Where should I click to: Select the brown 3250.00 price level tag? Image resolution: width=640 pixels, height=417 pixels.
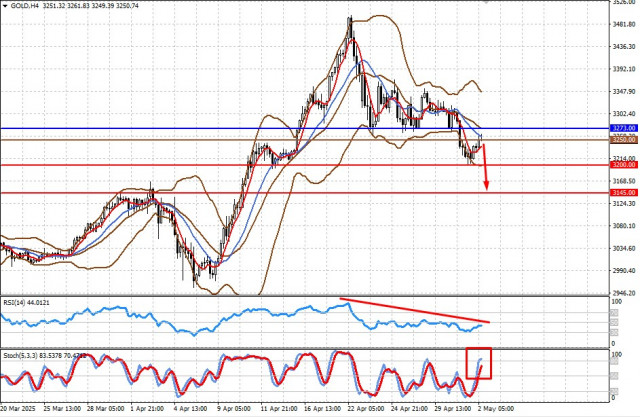pyautogui.click(x=624, y=140)
